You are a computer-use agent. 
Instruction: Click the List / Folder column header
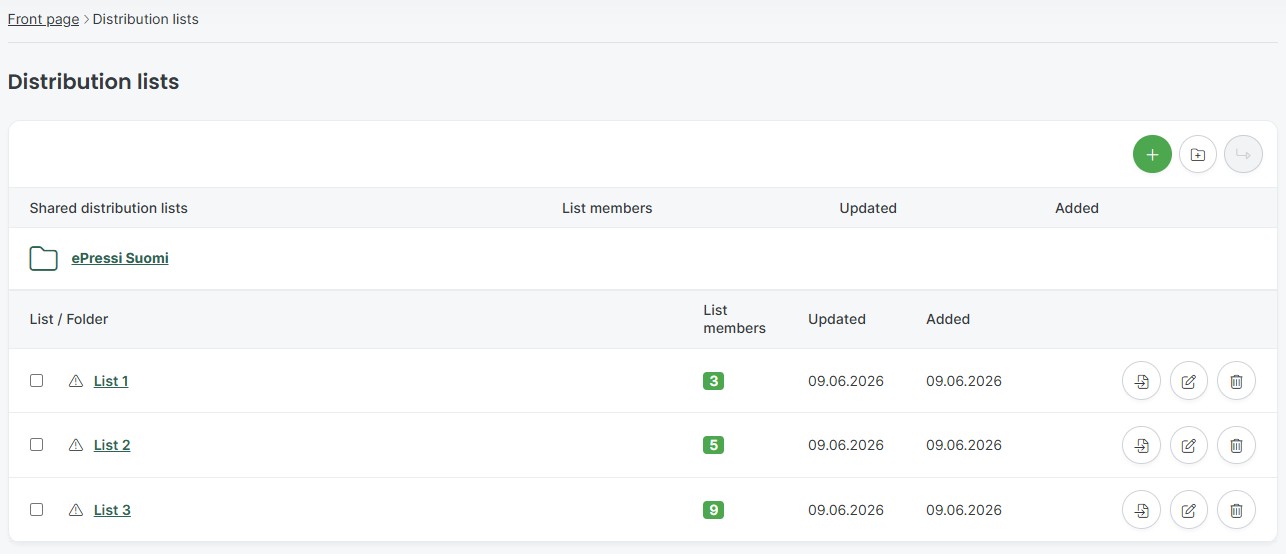pyautogui.click(x=69, y=319)
